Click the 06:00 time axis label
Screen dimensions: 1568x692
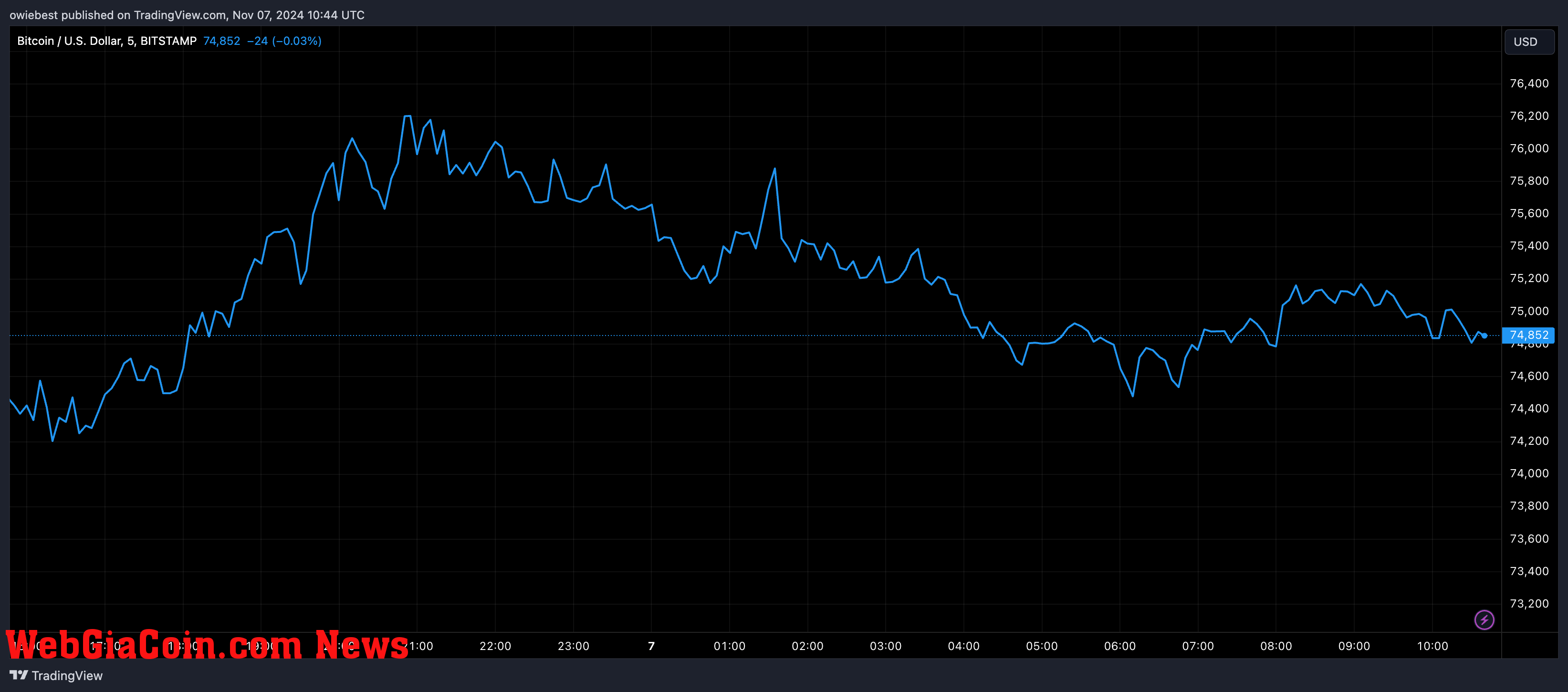click(1120, 646)
